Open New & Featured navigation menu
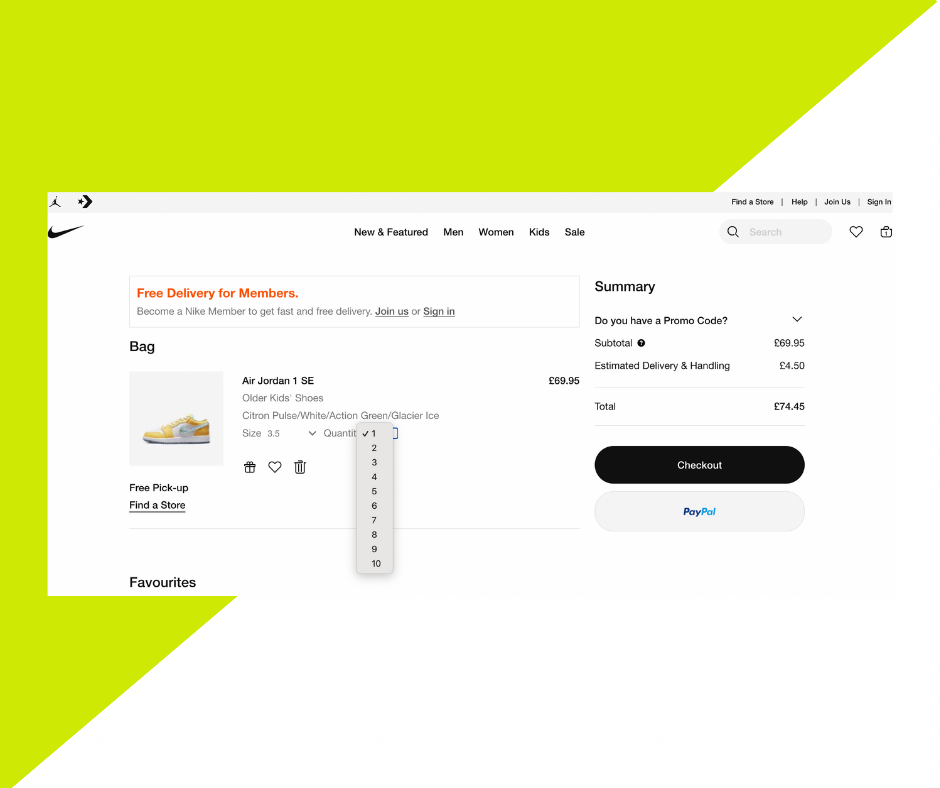 (x=391, y=232)
